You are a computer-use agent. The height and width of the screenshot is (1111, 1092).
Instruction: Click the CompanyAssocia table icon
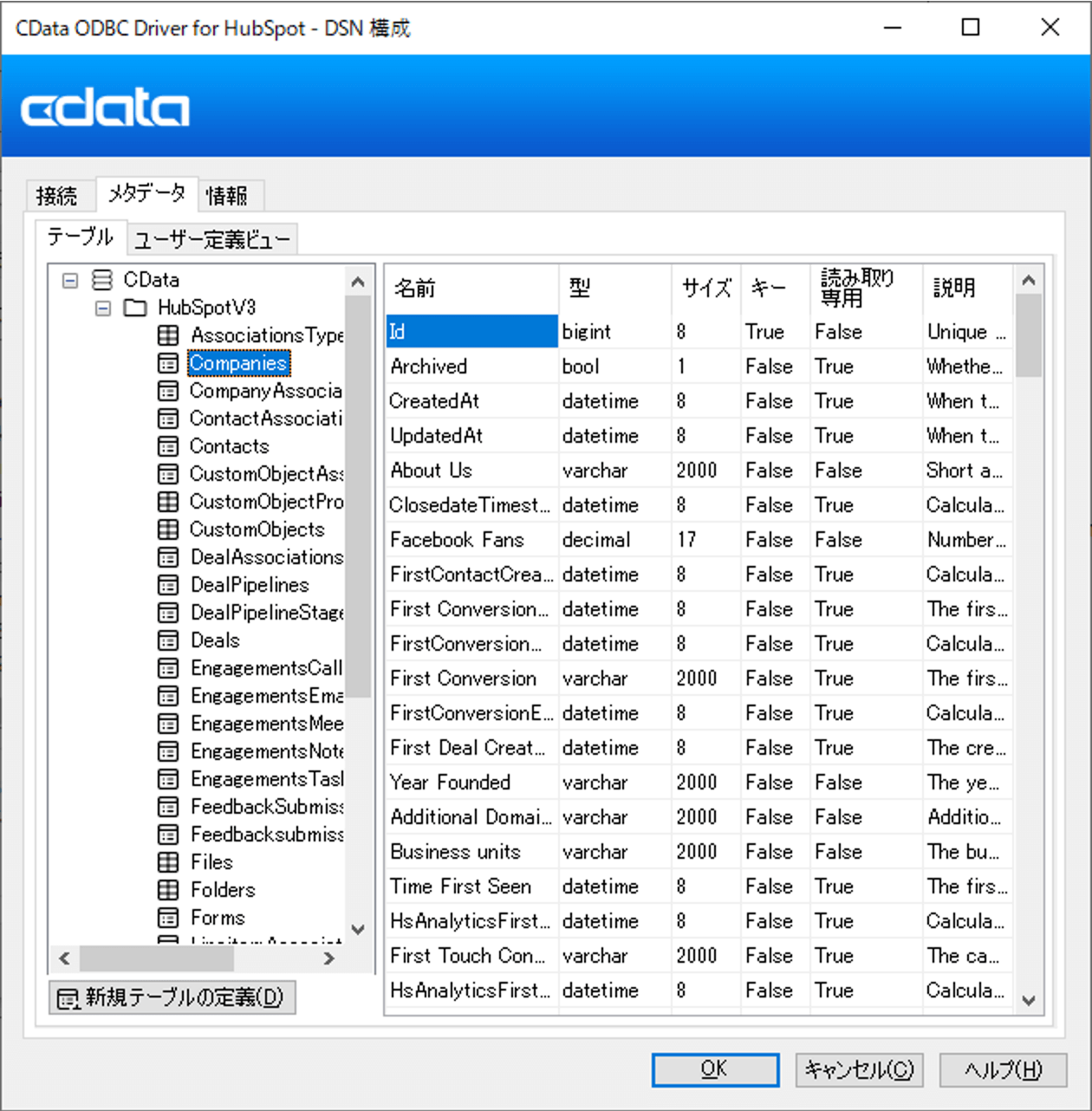tap(168, 391)
